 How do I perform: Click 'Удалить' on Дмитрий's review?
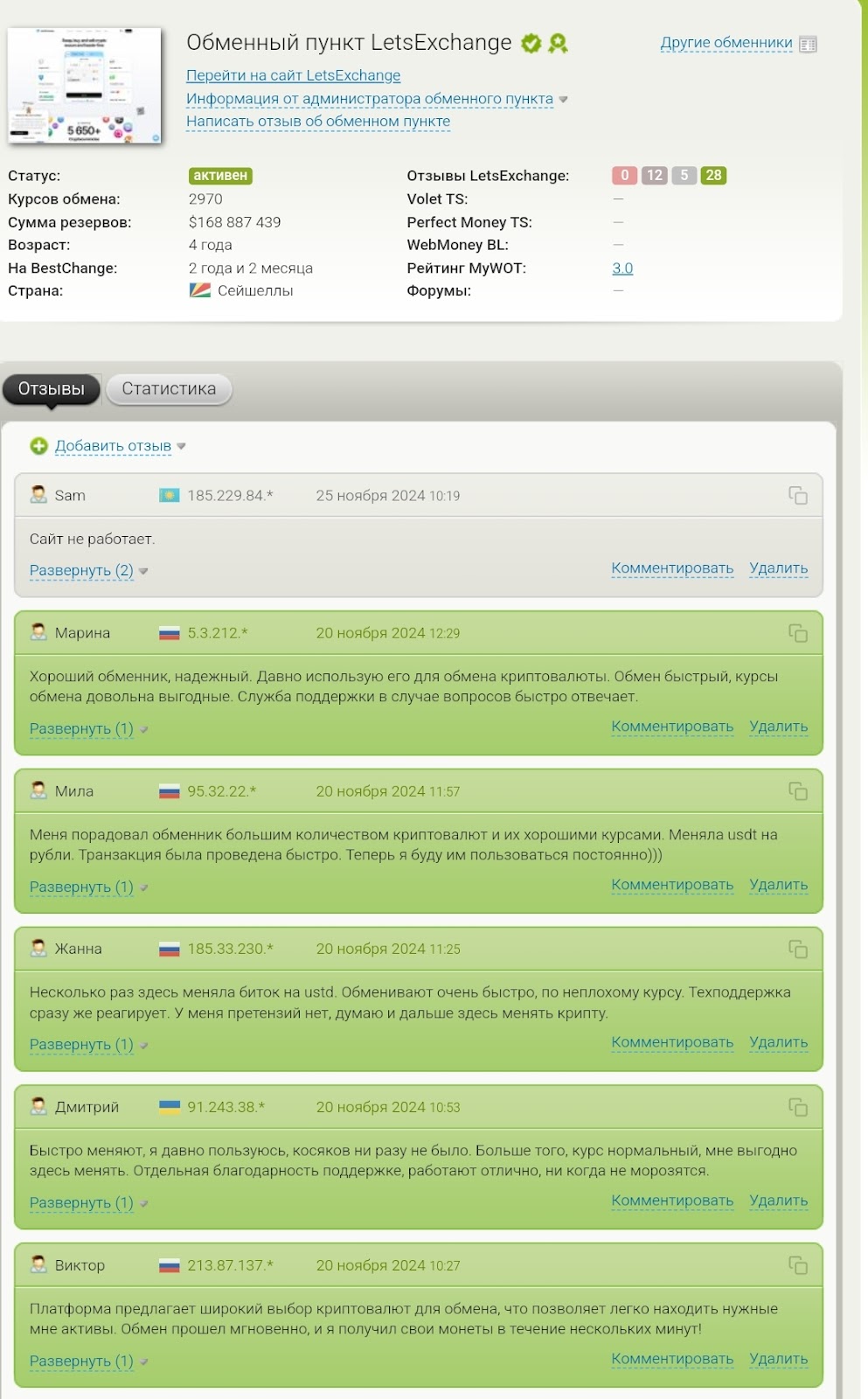click(x=778, y=1201)
